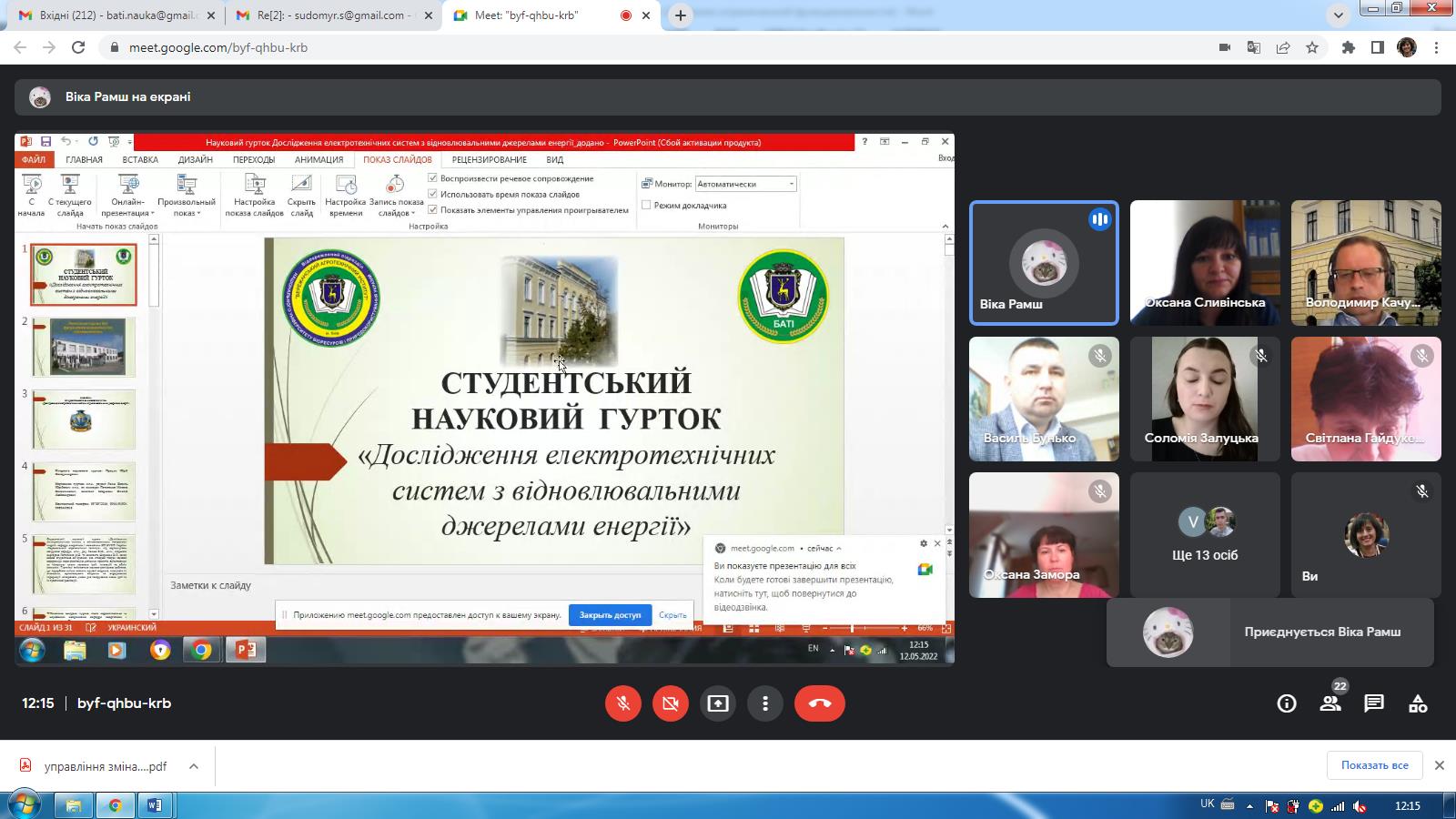Toggle 'Воспроизвести речевое сопровождение' checkbox
This screenshot has width=1456, height=819.
(433, 178)
